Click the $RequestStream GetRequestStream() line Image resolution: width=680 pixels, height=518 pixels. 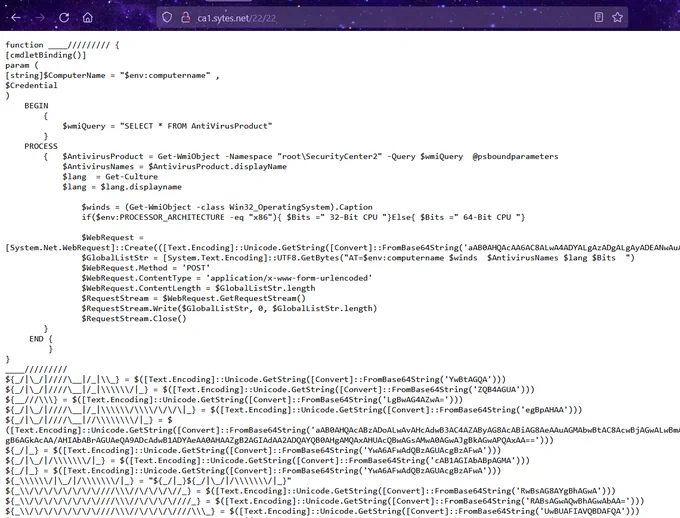click(x=193, y=298)
